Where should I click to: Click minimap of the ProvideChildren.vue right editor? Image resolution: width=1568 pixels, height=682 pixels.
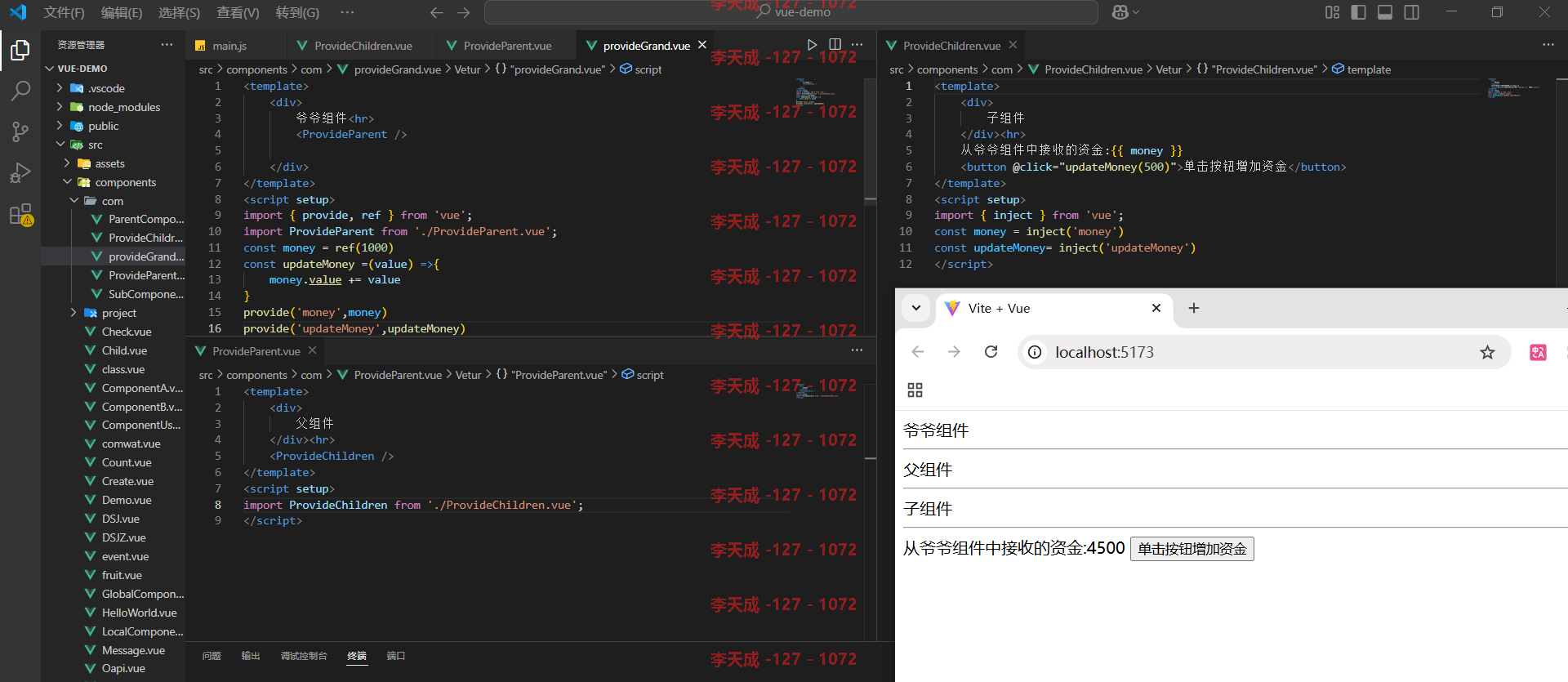coord(1512,88)
